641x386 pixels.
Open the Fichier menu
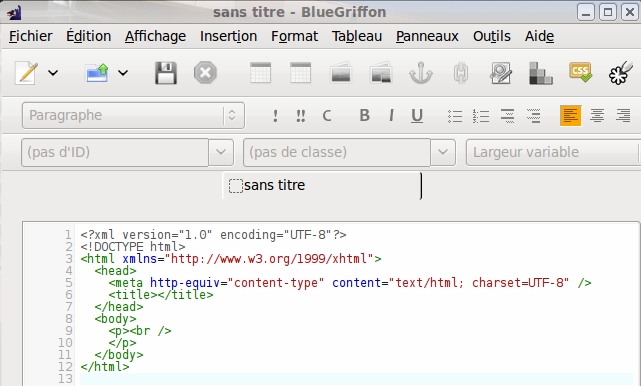31,36
